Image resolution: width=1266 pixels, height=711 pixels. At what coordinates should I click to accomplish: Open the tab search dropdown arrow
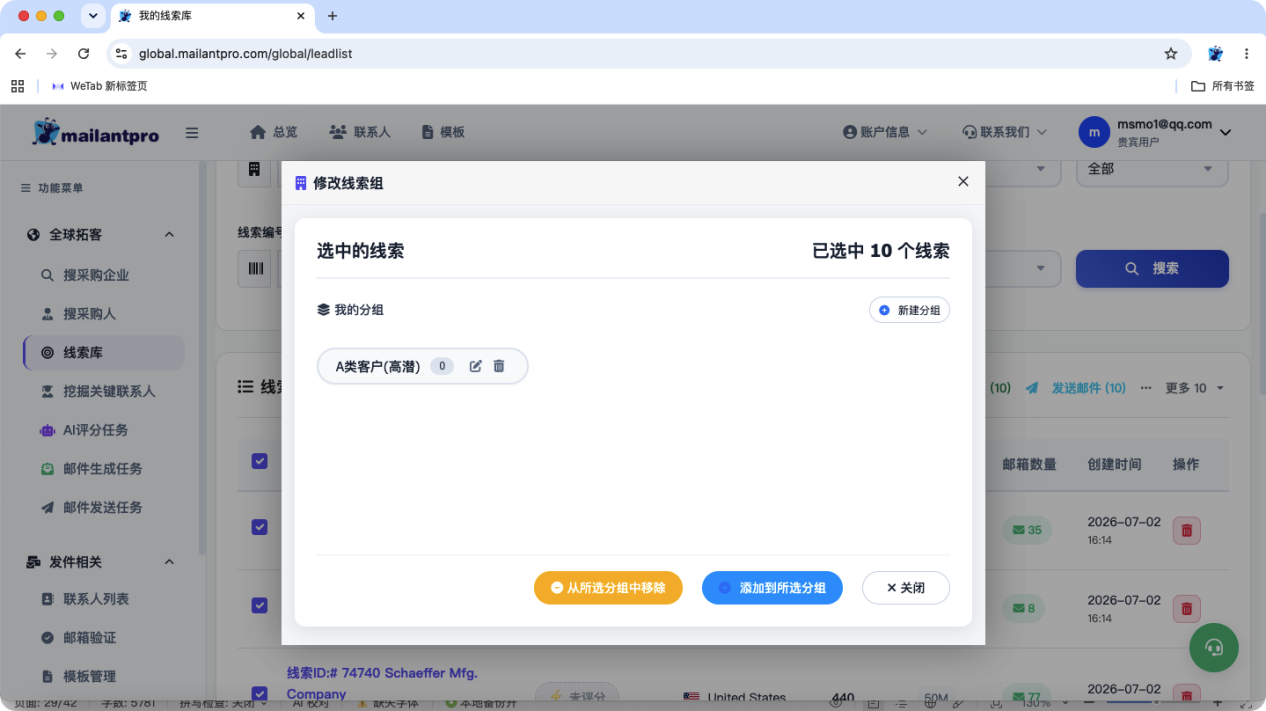93,16
